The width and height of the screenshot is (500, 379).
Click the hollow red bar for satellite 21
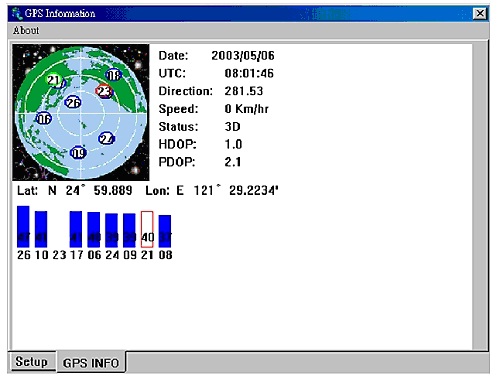click(x=147, y=229)
